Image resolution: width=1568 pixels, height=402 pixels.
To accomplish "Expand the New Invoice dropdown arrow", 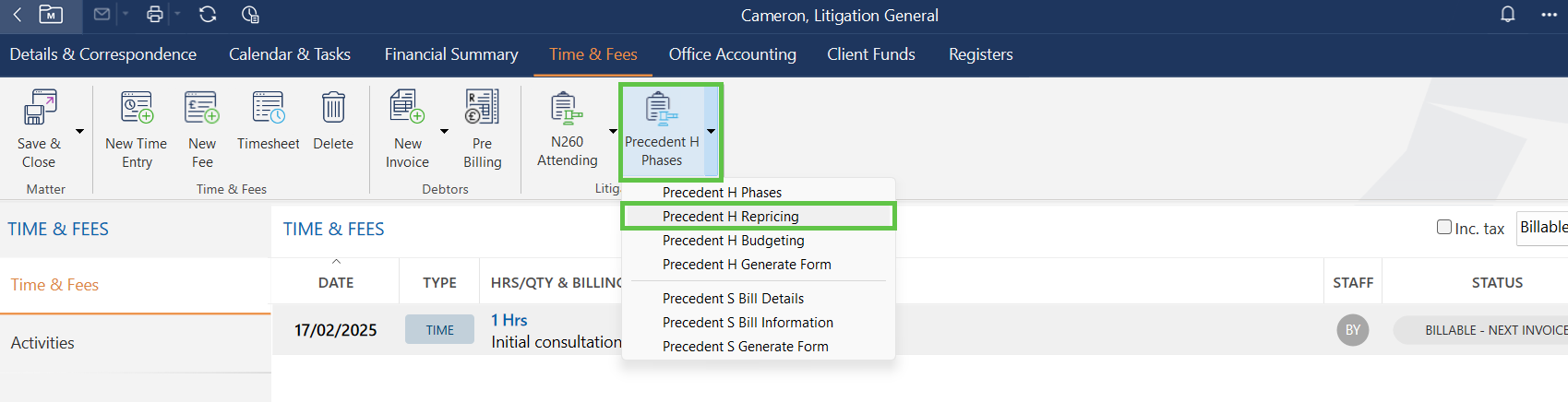I will 444,131.
